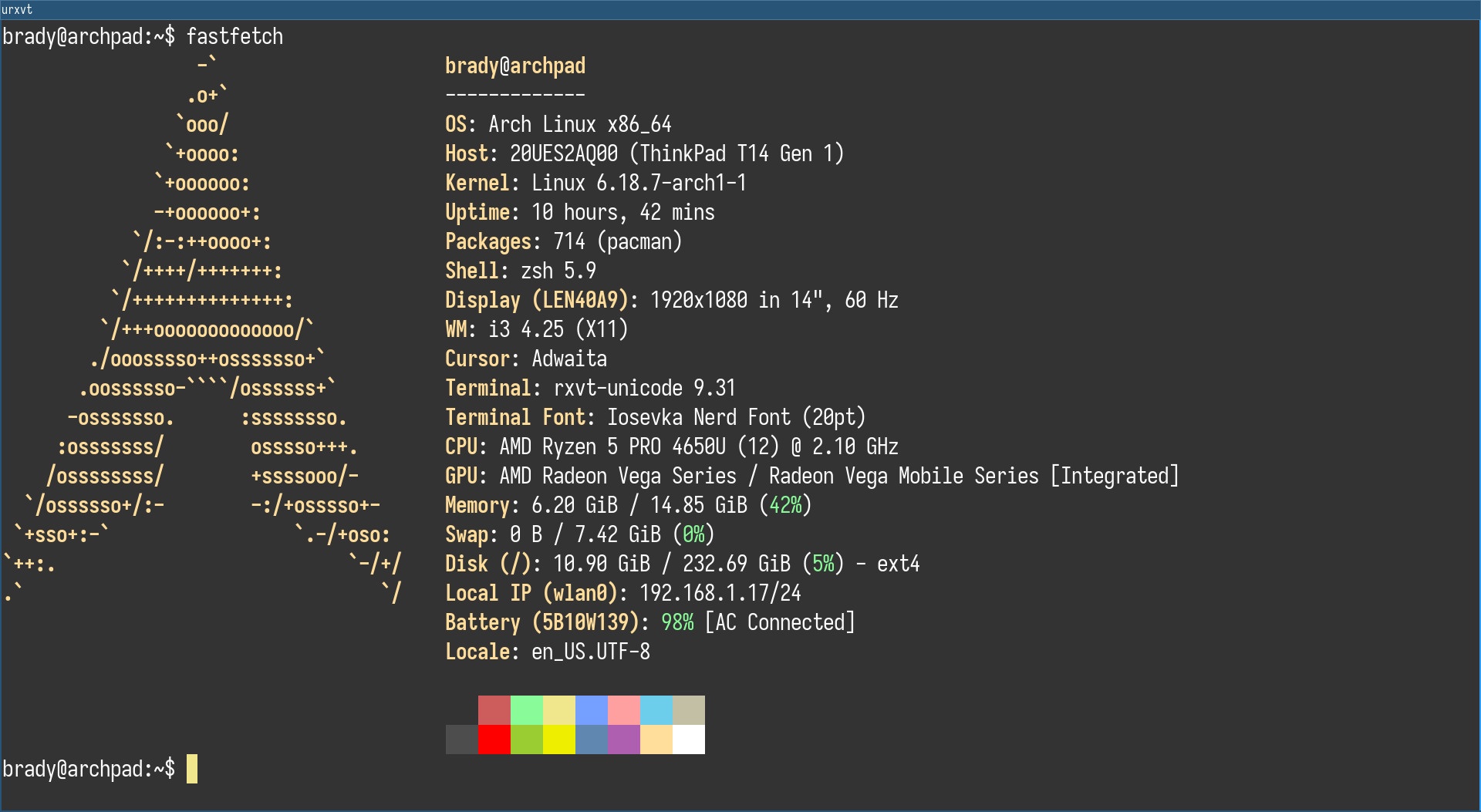Screen dimensions: 1481x812
Task: Select the 'Local IP (wlan0)' label
Action: click(531, 593)
